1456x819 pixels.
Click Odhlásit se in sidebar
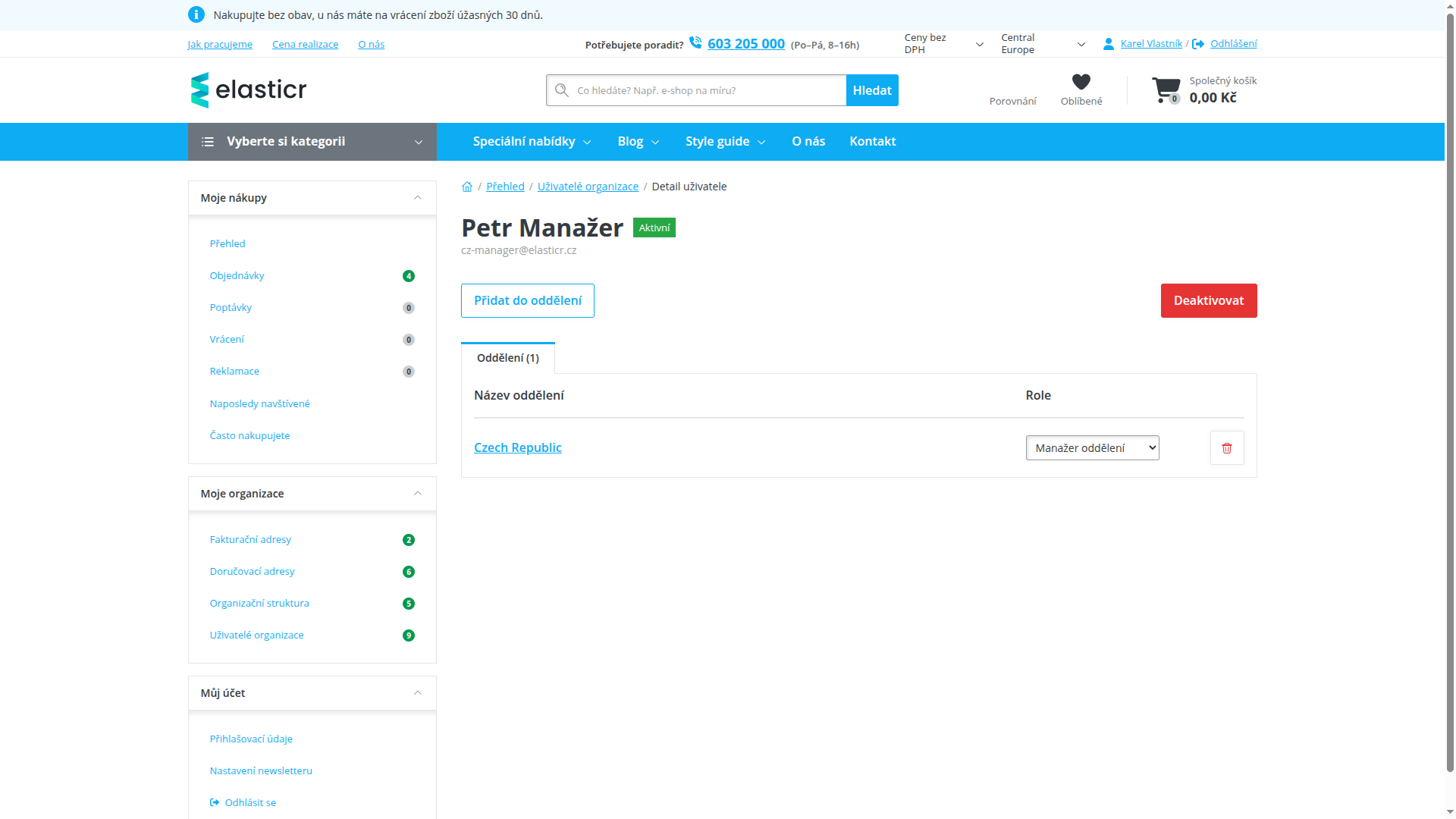coord(243,803)
